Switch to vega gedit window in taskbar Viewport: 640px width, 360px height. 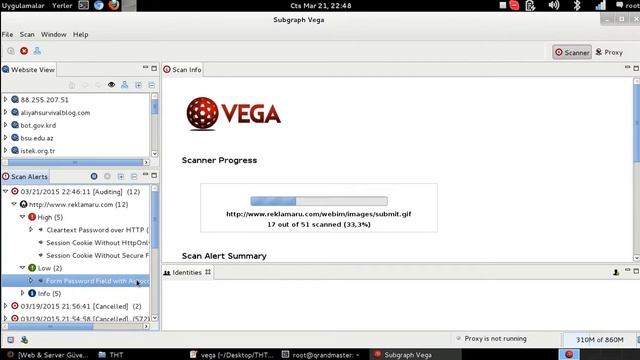click(232, 355)
